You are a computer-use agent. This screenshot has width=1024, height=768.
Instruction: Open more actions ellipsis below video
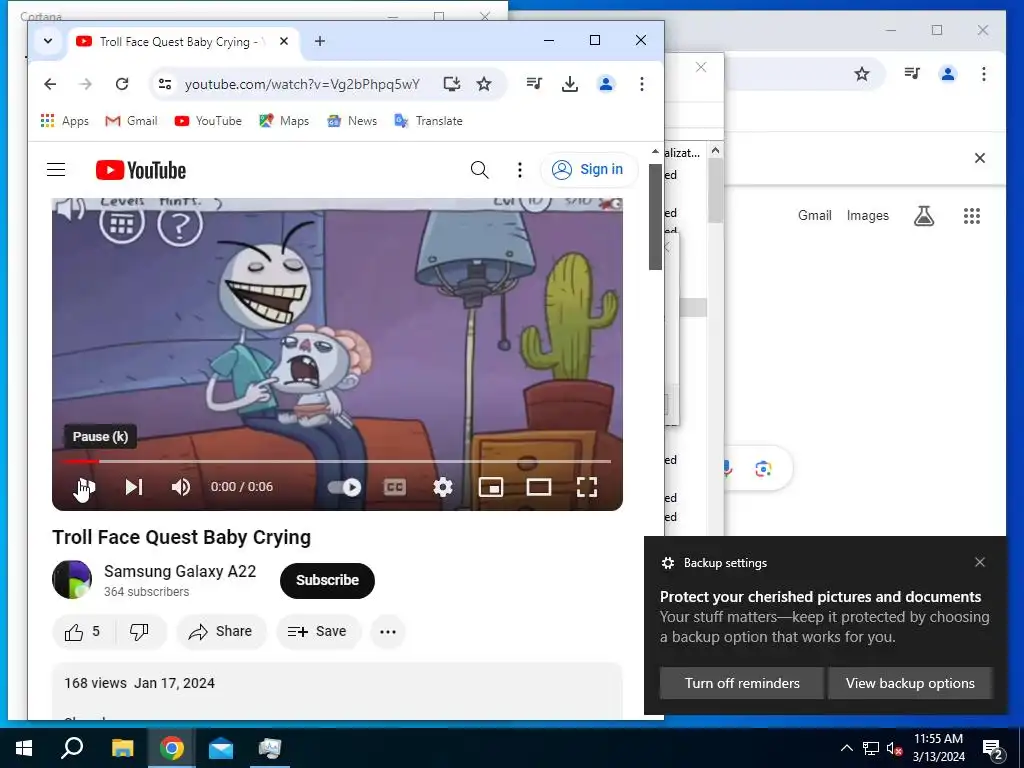(388, 632)
